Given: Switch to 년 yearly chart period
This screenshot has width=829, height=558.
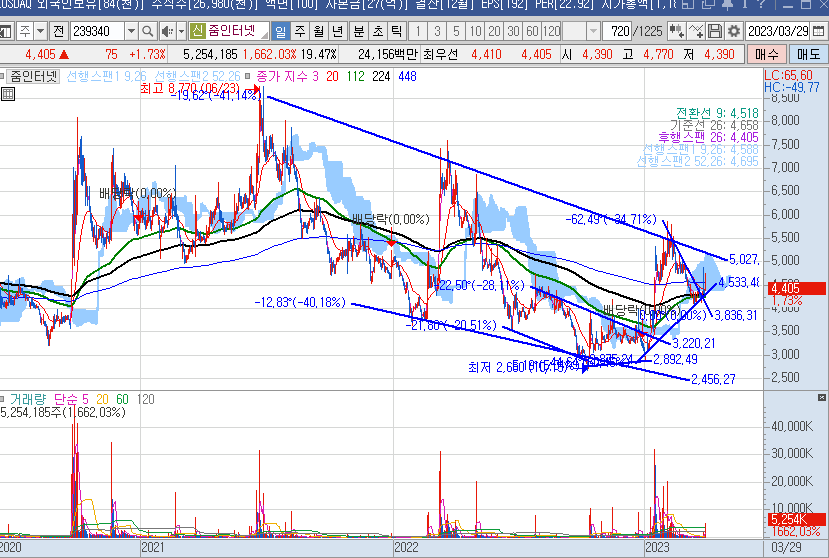Looking at the screenshot, I should (x=337, y=31).
